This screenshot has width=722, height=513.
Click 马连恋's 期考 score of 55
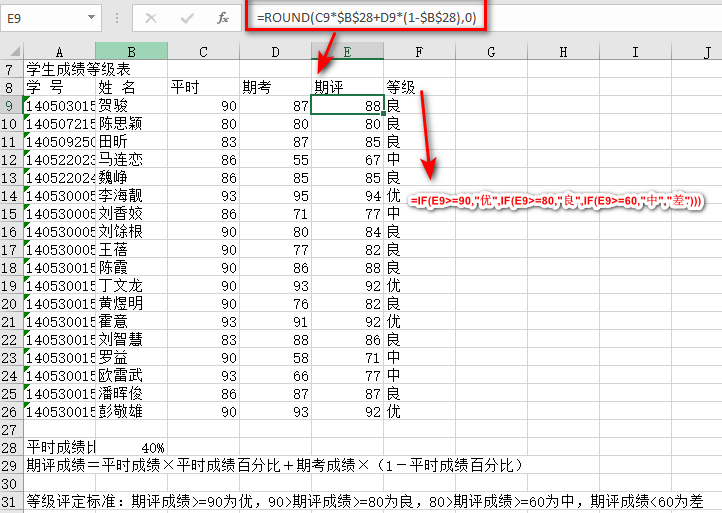point(275,160)
